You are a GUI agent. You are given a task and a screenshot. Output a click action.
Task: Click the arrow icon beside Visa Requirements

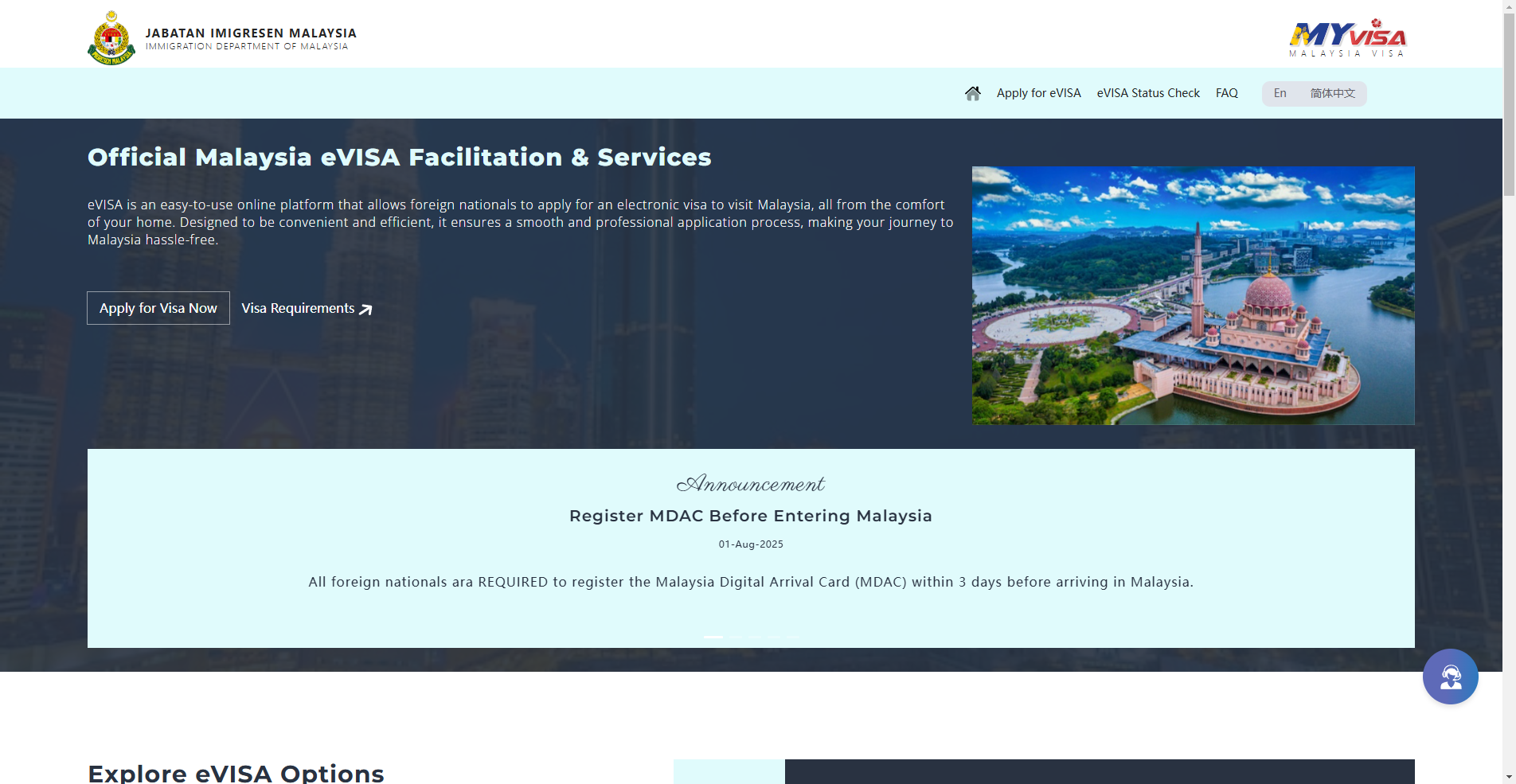point(365,309)
